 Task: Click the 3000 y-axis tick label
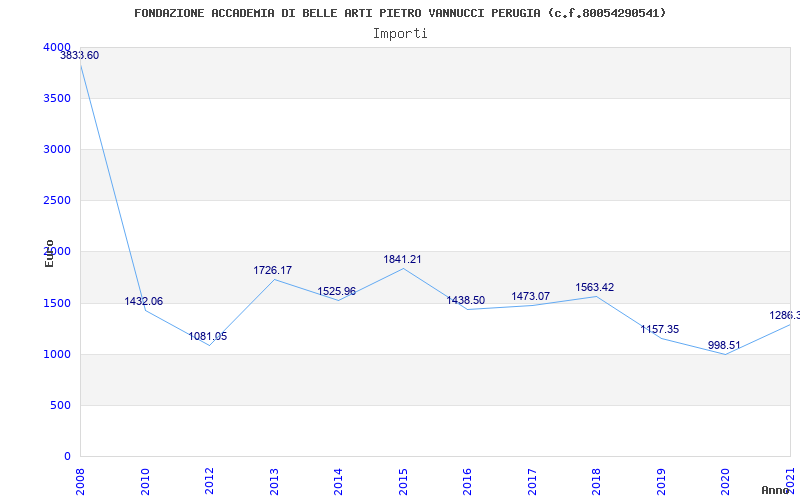pos(57,149)
